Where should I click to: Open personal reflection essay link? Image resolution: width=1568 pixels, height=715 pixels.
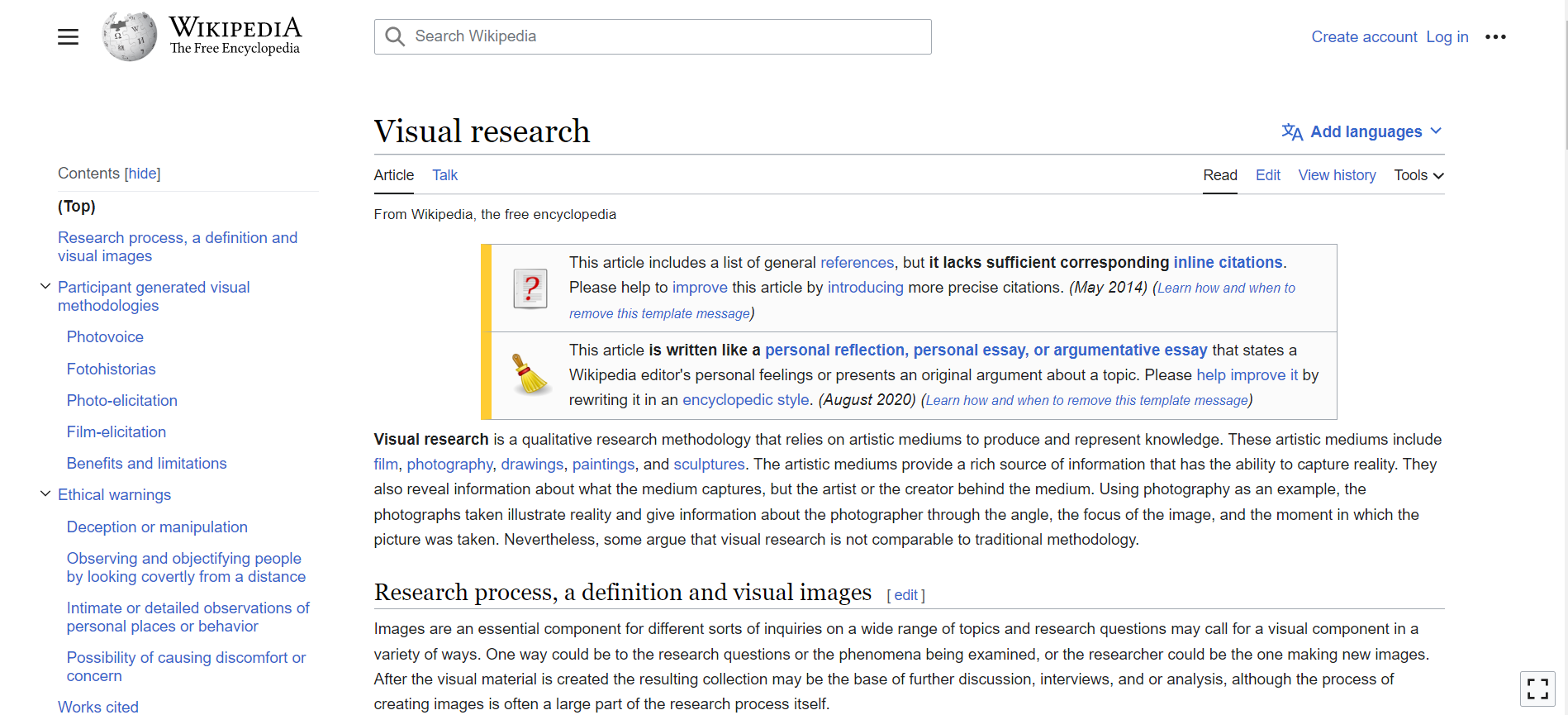click(x=986, y=350)
